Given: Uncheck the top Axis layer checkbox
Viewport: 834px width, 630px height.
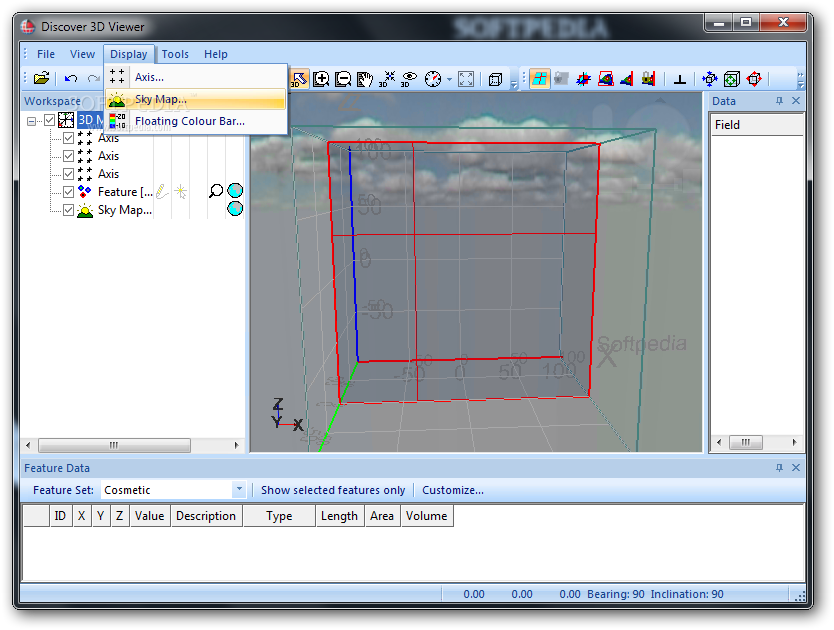Looking at the screenshot, I should tap(68, 138).
